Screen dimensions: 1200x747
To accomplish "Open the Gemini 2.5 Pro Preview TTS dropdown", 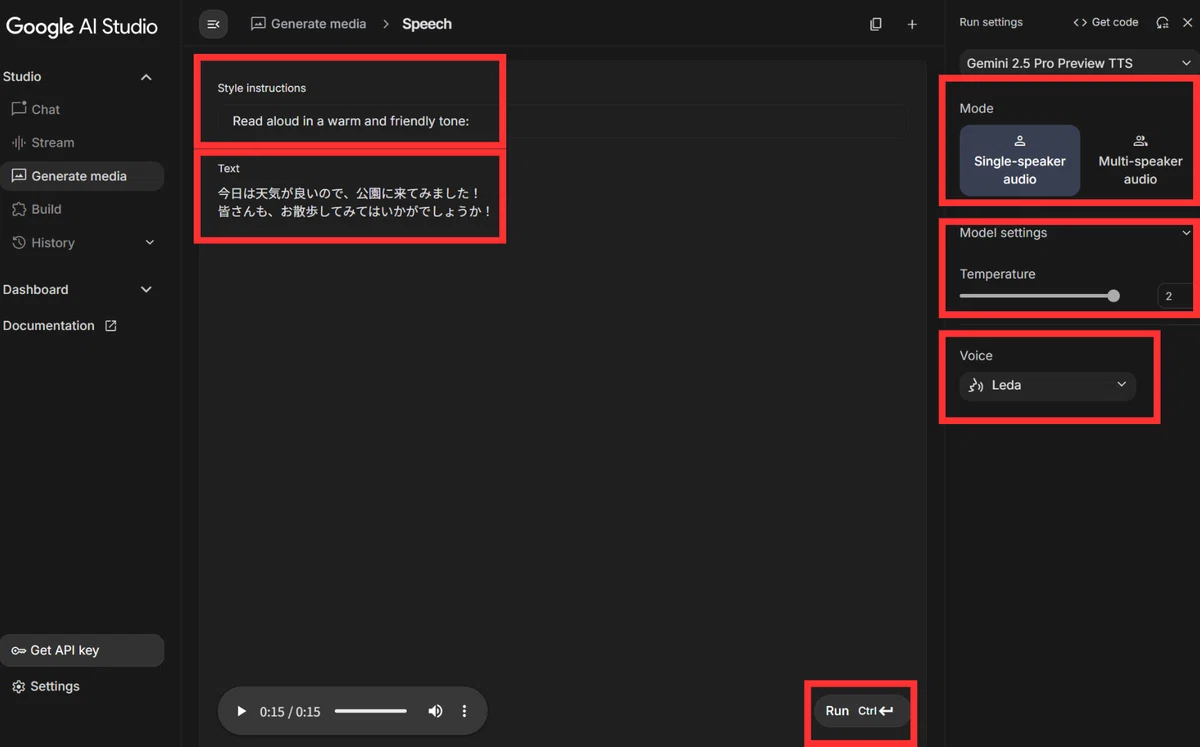I will pos(1079,63).
